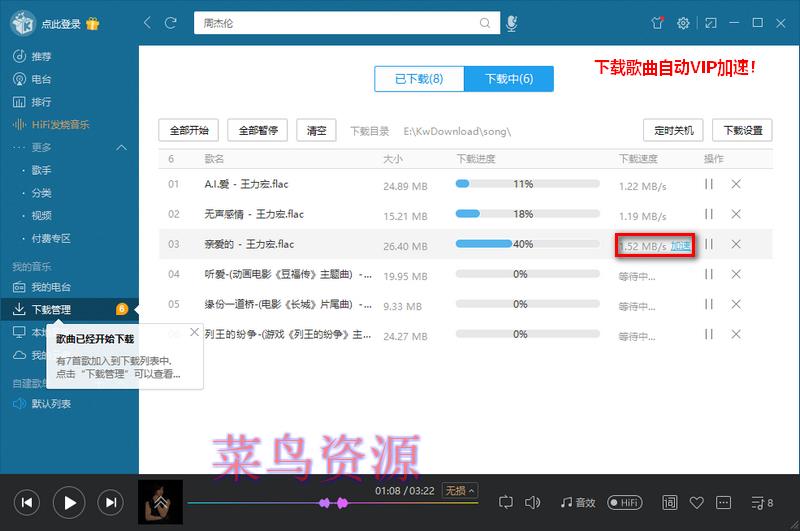The image size is (800, 531).
Task: Click the 加速 link on 亲爱的 row
Action: pyautogui.click(x=680, y=246)
